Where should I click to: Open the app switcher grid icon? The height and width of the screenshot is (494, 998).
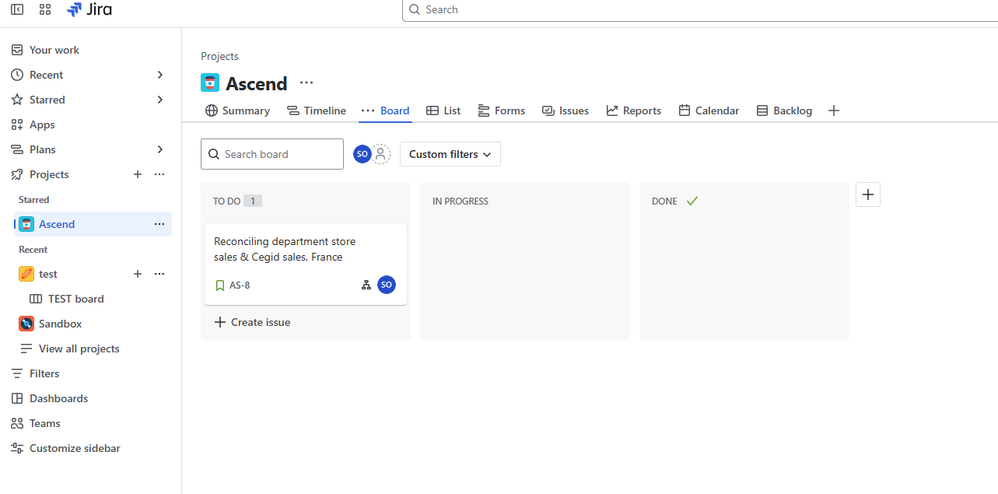click(x=45, y=10)
